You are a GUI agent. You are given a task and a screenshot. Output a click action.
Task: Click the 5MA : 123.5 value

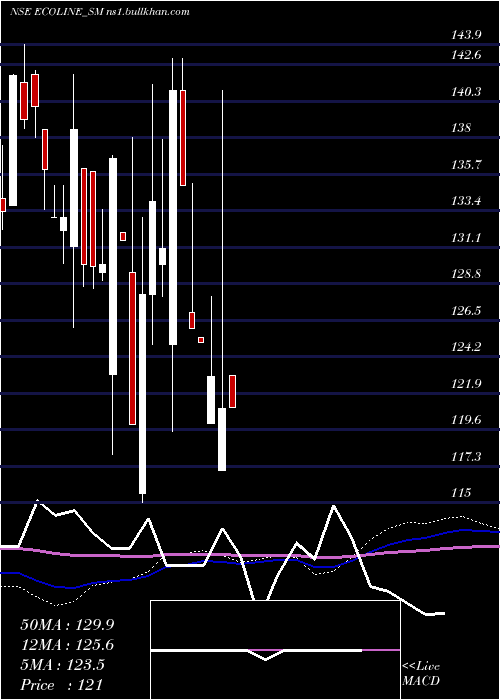62,665
